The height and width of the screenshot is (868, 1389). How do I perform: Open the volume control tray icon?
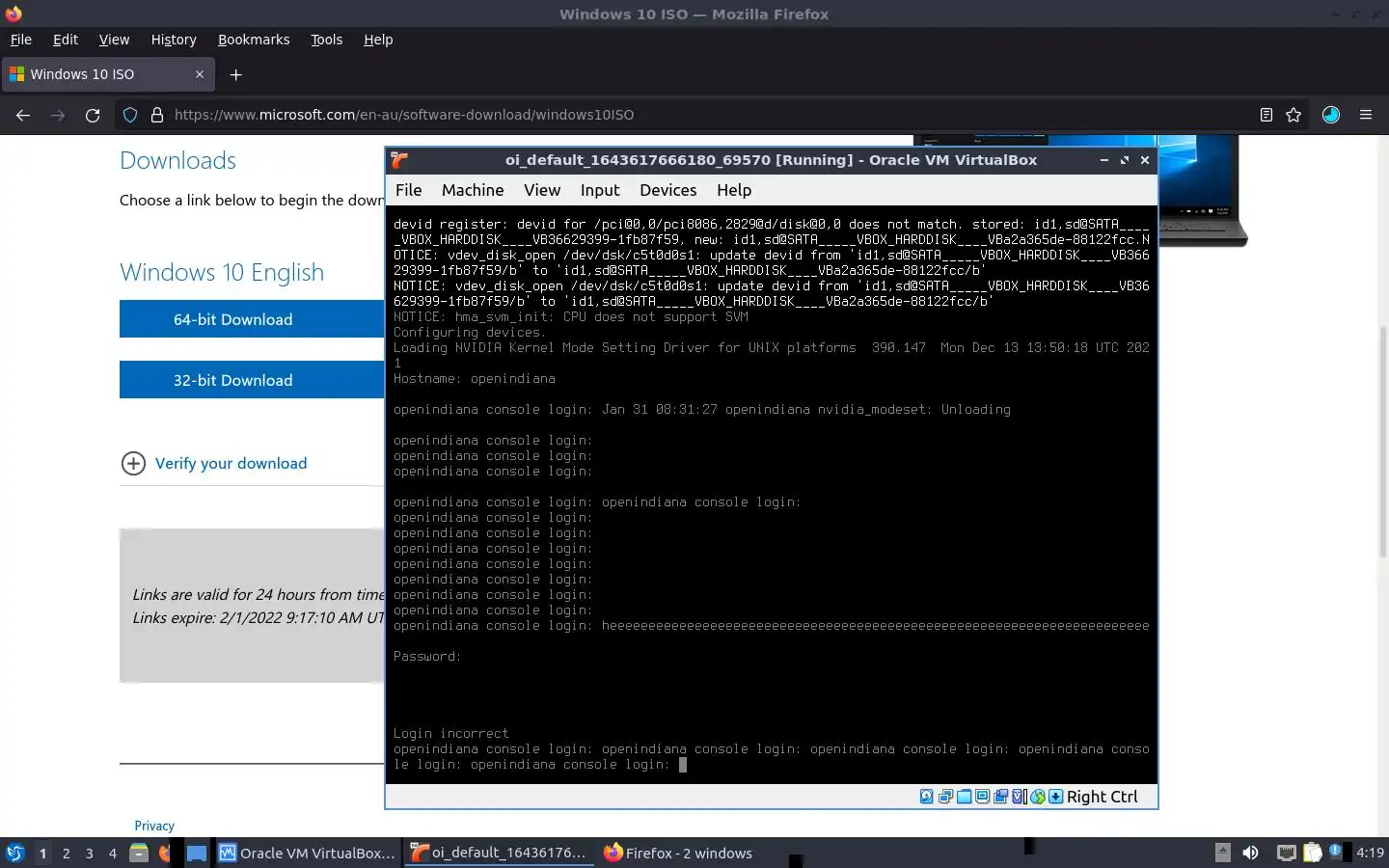tap(1251, 853)
